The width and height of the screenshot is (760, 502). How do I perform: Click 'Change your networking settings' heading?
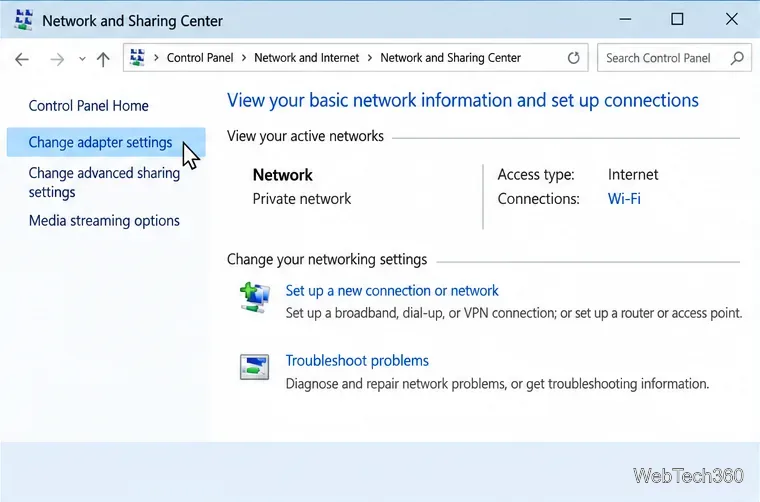[x=327, y=259]
